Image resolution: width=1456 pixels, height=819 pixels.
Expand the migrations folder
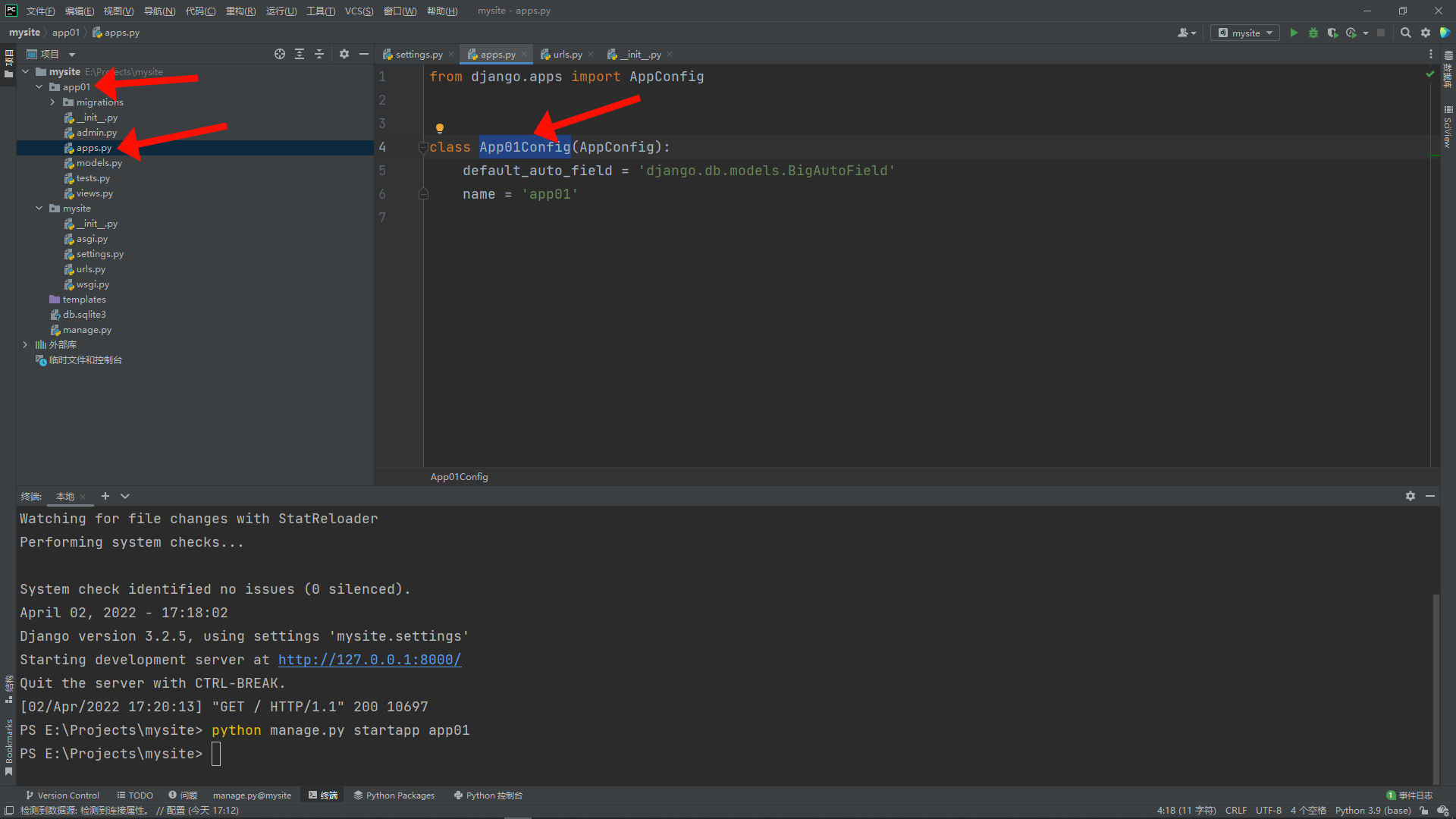coord(53,102)
